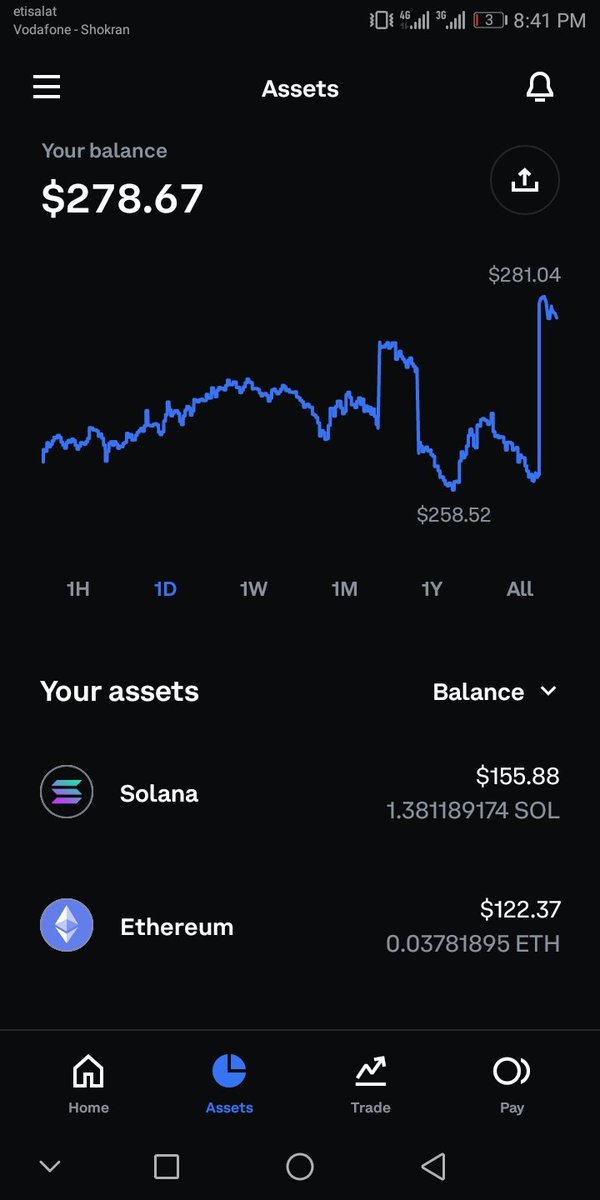Open Android recent apps square button
600x1200 pixels.
click(x=166, y=1166)
